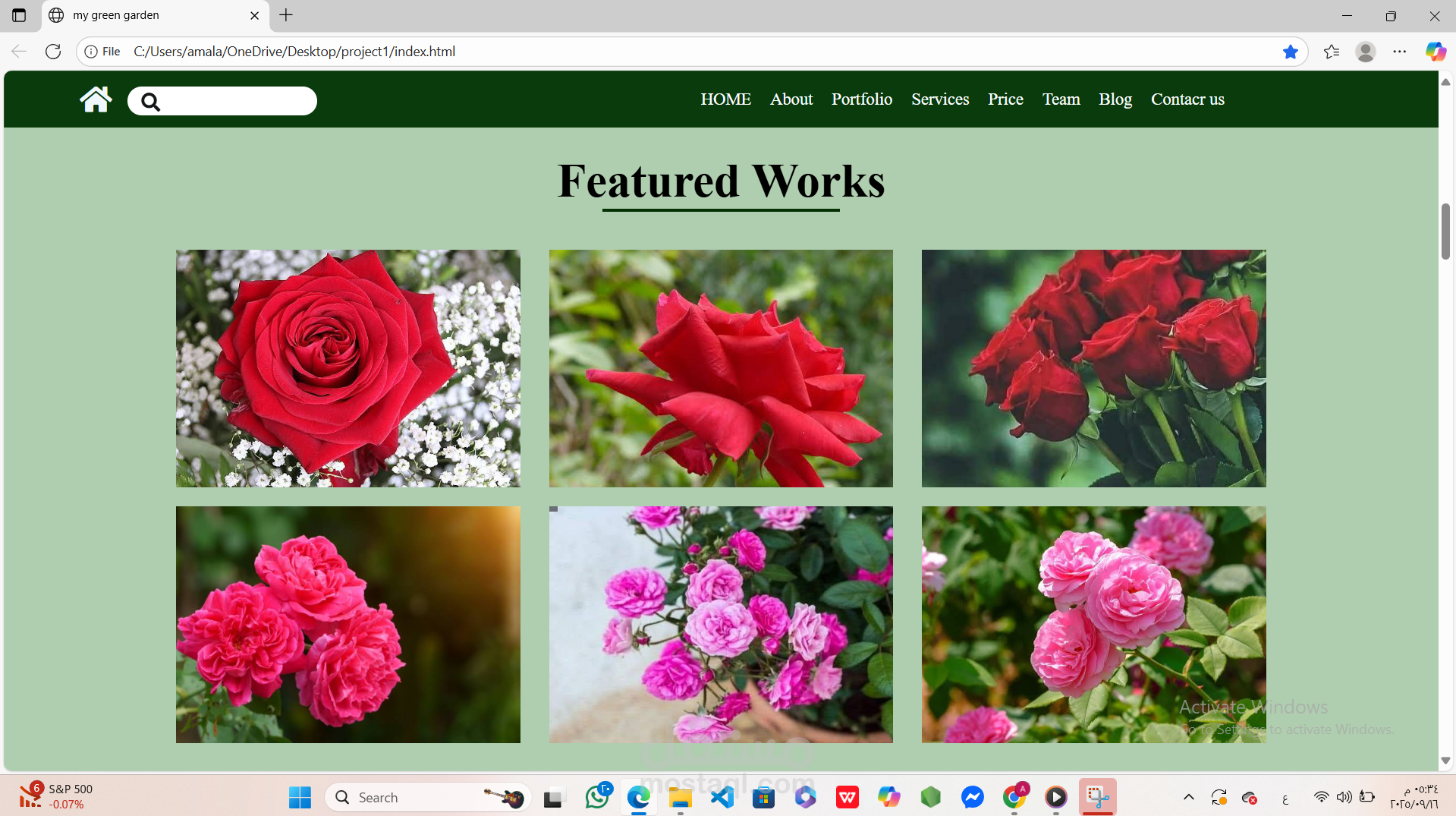Viewport: 1456px width, 816px height.
Task: Click the taskbar Search box
Action: [429, 797]
